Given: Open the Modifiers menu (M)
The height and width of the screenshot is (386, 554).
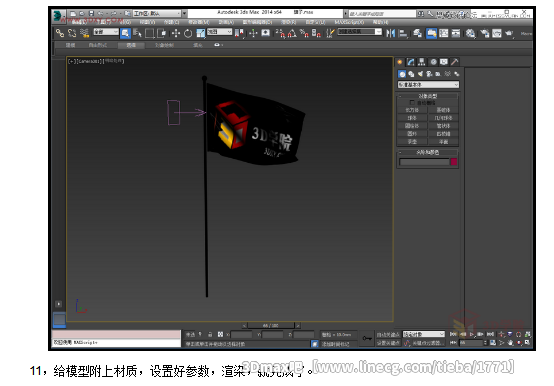Looking at the screenshot, I should coord(199,22).
